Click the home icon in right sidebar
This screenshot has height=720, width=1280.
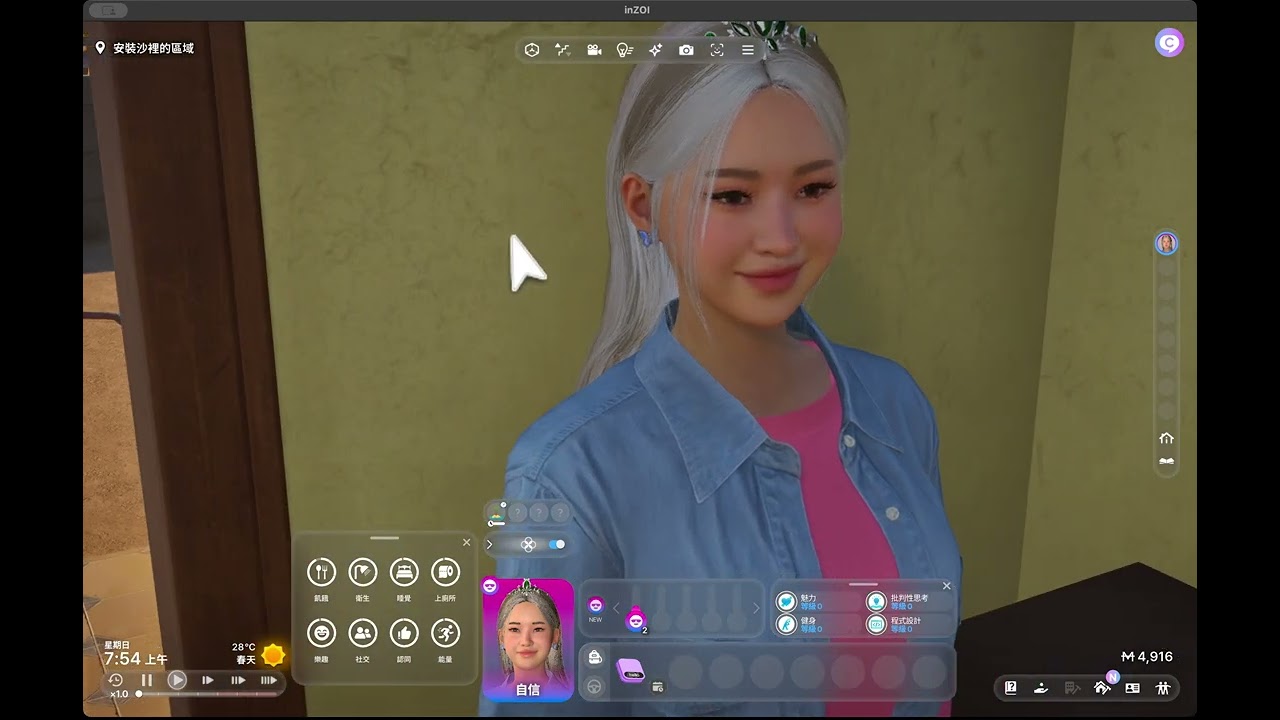[x=1166, y=438]
